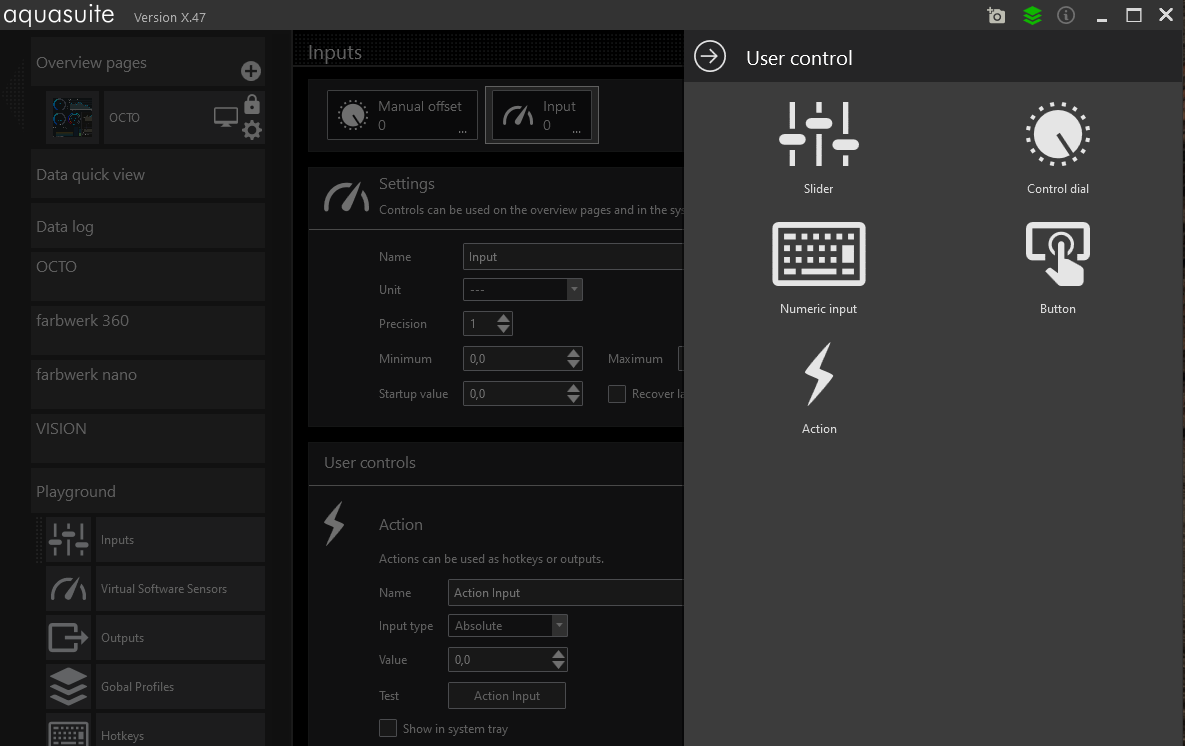Screen dimensions: 1185x746
Task: Toggle the Recover last value checkbox
Action: point(617,394)
